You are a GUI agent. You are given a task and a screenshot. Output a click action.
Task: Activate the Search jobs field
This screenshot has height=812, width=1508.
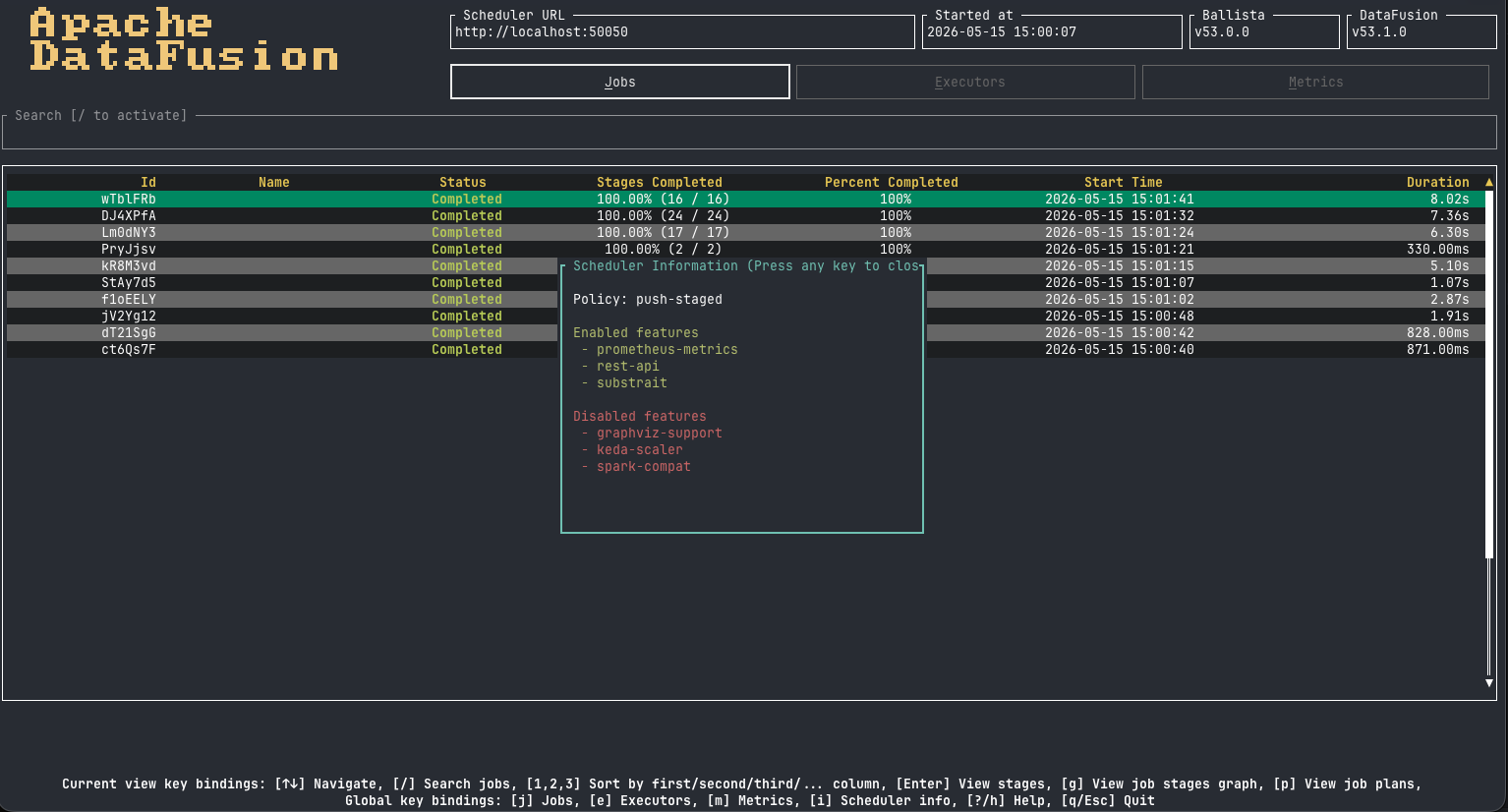click(749, 132)
